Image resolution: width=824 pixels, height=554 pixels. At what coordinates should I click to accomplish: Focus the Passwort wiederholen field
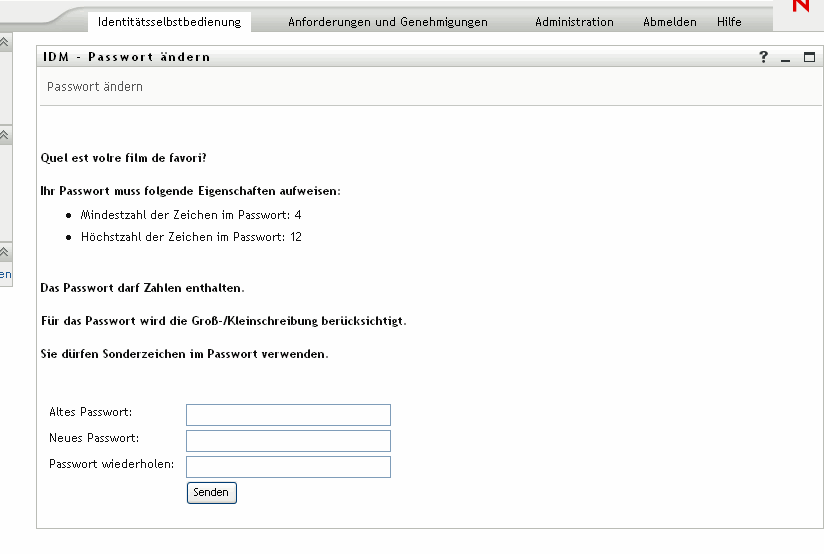289,467
